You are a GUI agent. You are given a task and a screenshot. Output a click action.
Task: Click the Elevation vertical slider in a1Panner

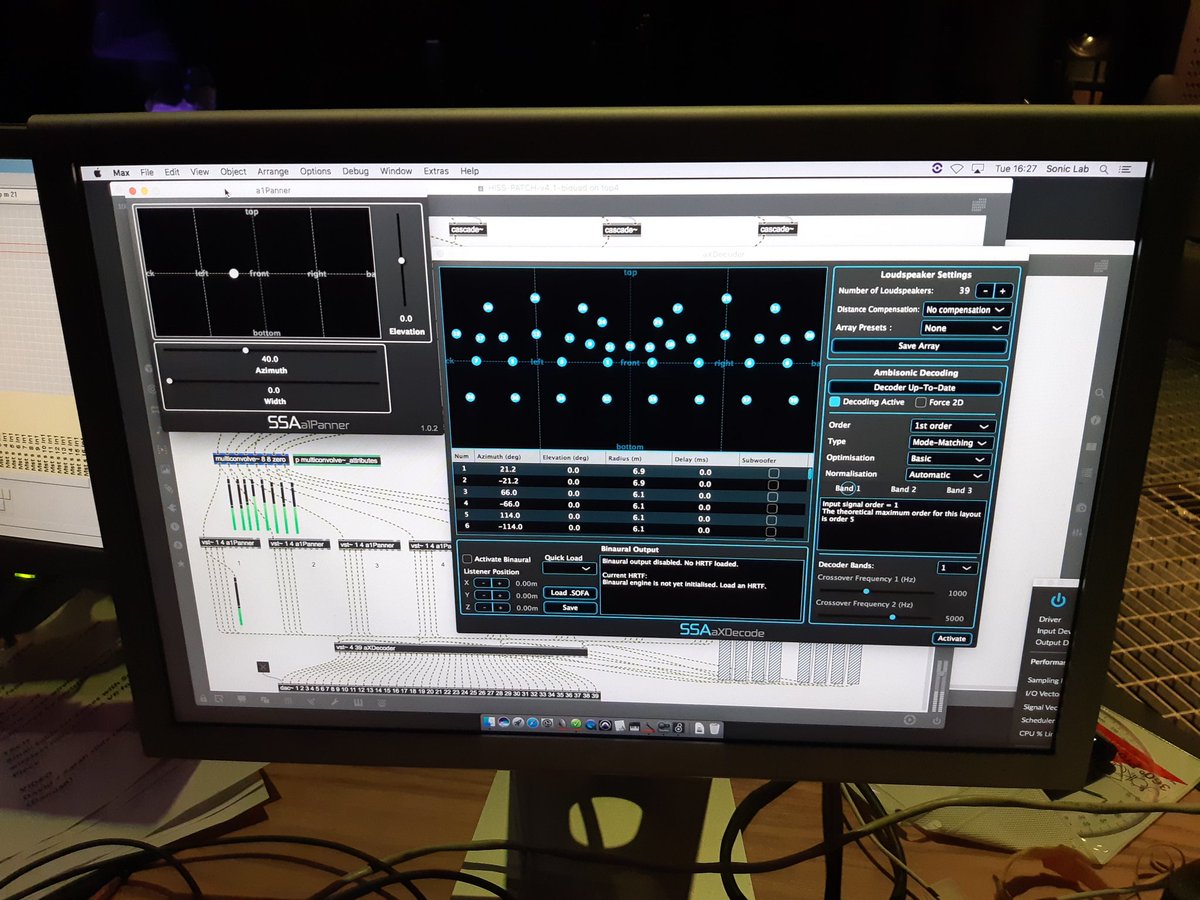tap(401, 260)
